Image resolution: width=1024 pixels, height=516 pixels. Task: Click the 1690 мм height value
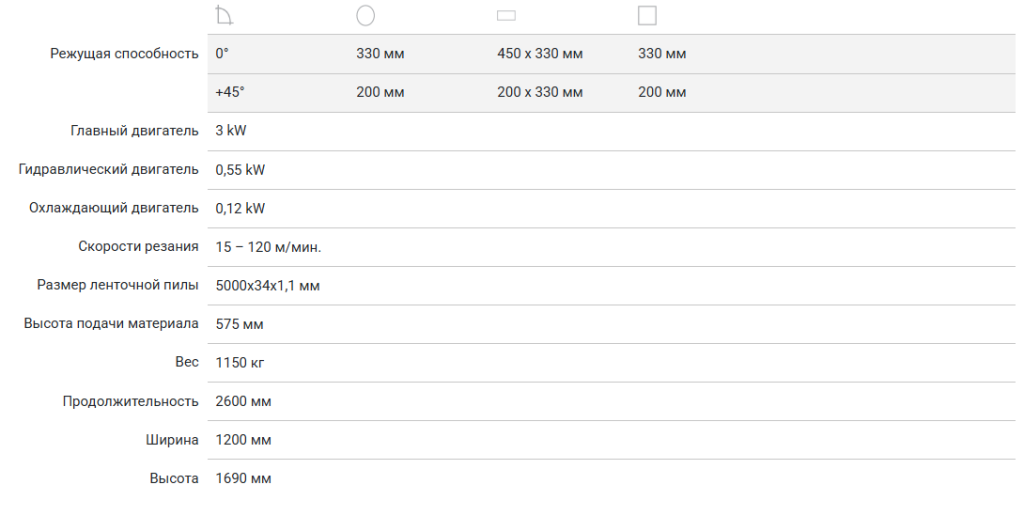pyautogui.click(x=243, y=478)
